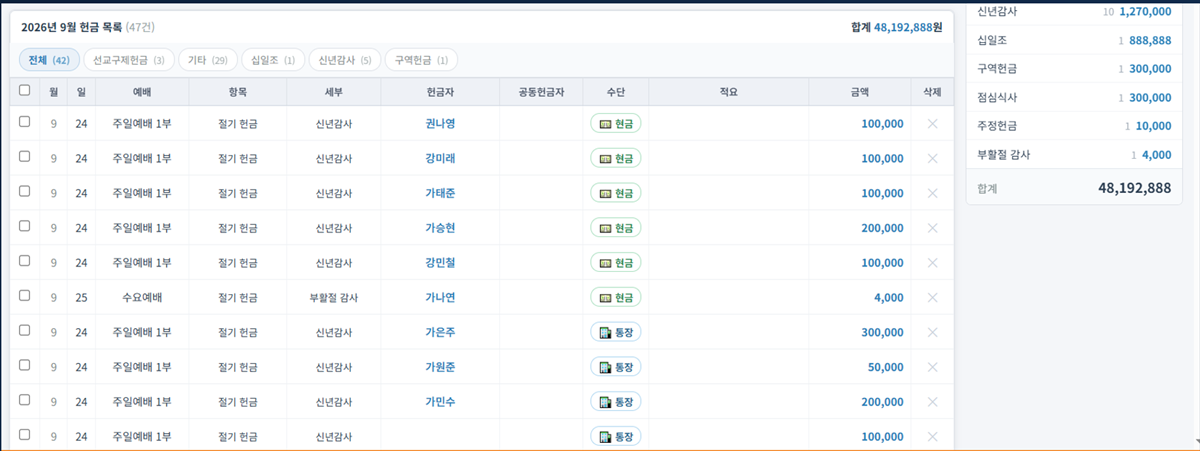Open donor 가원준 link
This screenshot has height=451, width=1200.
[x=440, y=367]
